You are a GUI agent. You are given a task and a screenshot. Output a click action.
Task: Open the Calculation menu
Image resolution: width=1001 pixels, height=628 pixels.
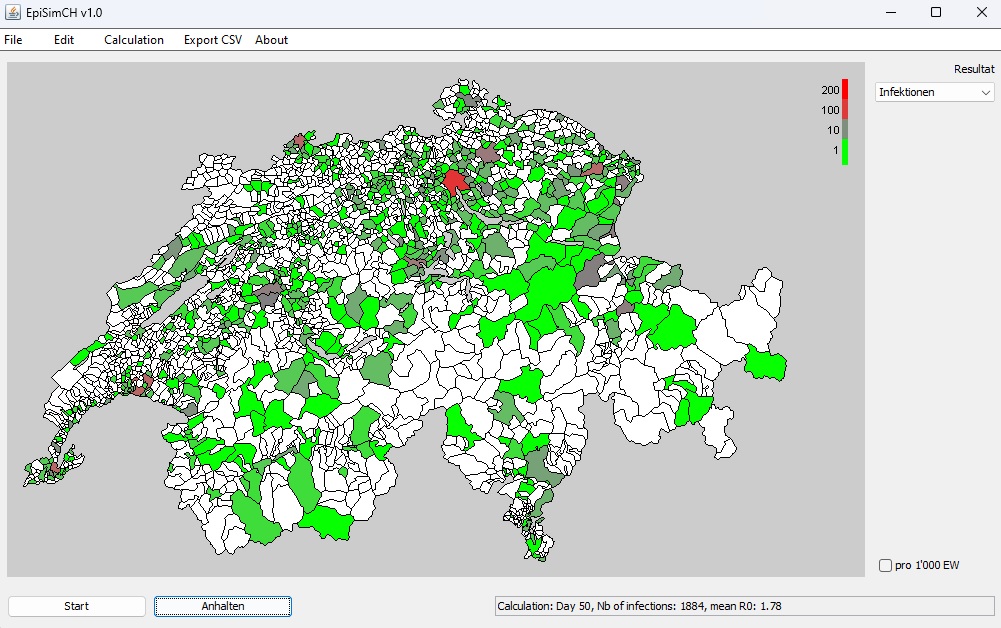pyautogui.click(x=133, y=39)
